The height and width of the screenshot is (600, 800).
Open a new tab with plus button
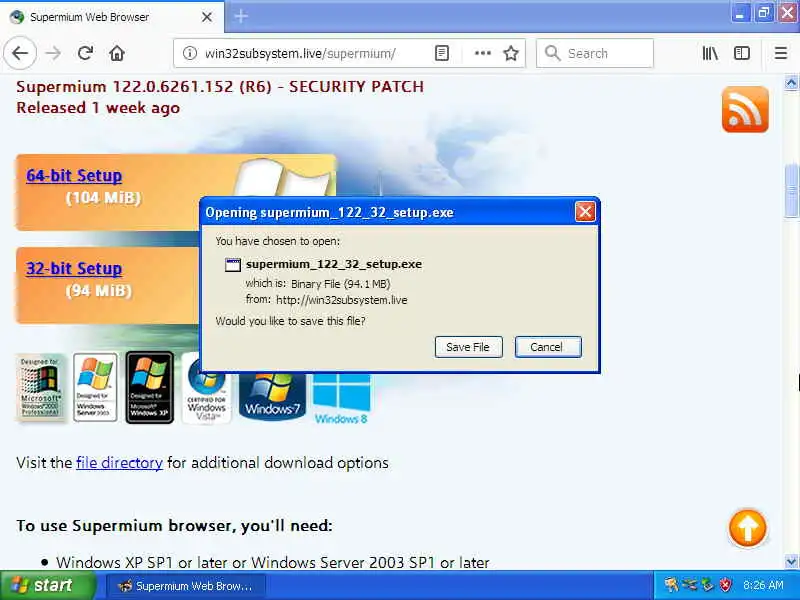(x=241, y=16)
